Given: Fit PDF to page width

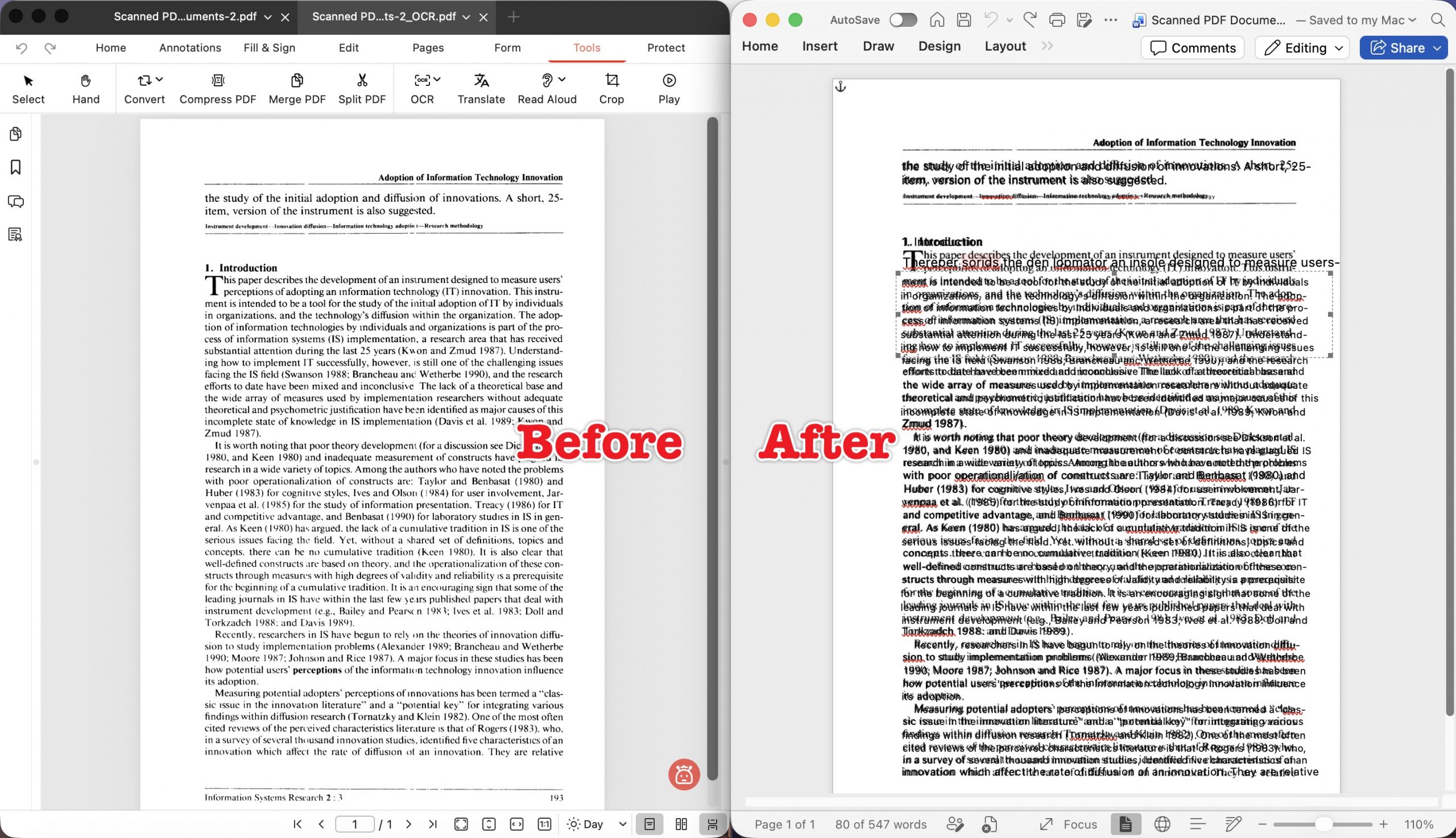Looking at the screenshot, I should [516, 824].
